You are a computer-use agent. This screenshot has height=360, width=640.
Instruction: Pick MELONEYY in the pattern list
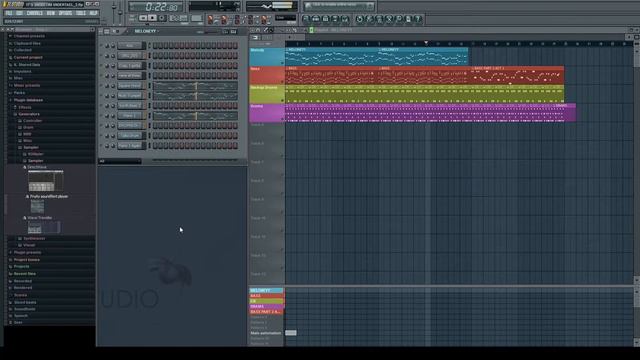267,290
